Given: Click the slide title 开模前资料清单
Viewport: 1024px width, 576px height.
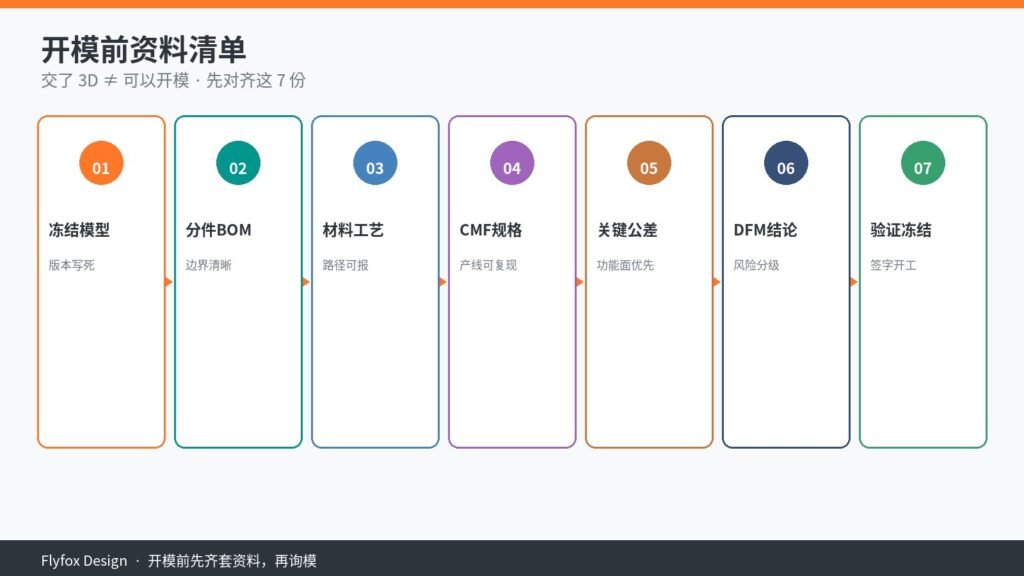Looking at the screenshot, I should [144, 50].
